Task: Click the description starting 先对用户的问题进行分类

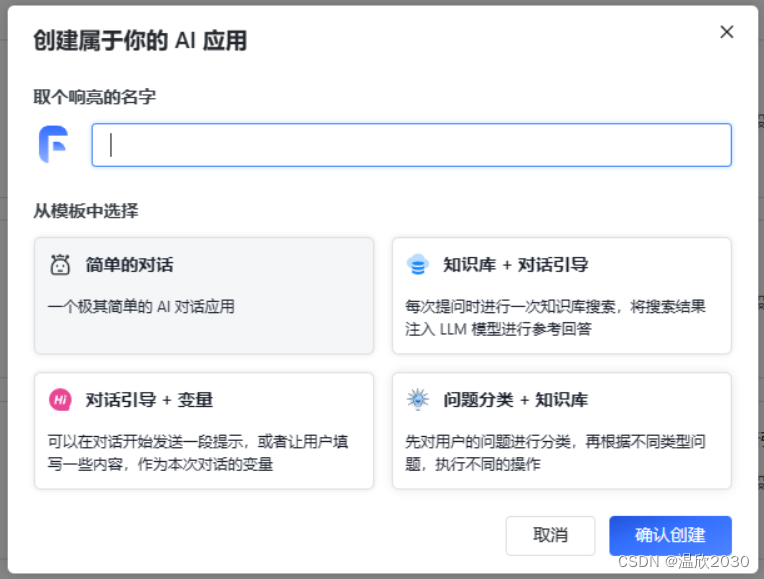Action: point(555,453)
